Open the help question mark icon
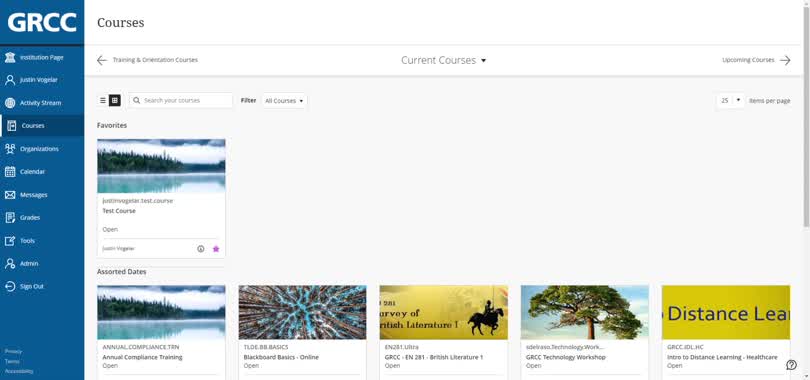810x380 pixels. pyautogui.click(x=791, y=365)
